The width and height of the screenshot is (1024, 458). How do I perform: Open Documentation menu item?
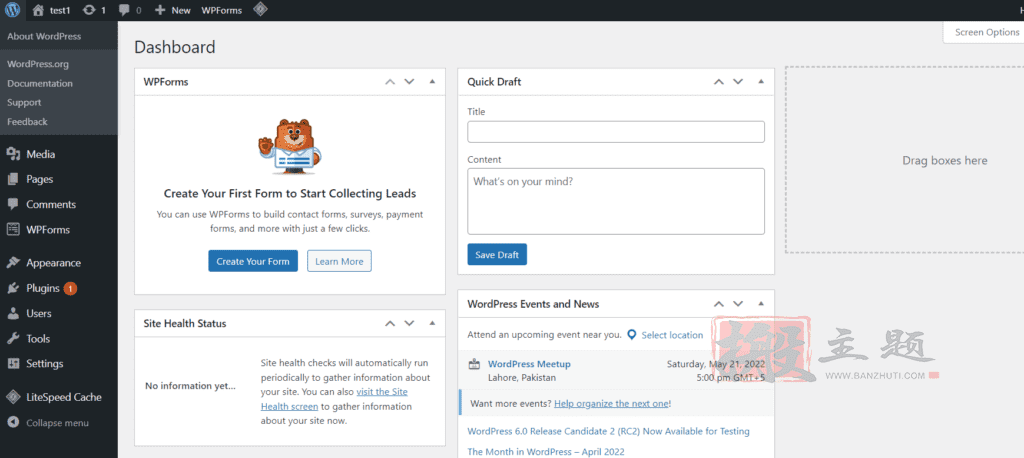click(x=40, y=84)
